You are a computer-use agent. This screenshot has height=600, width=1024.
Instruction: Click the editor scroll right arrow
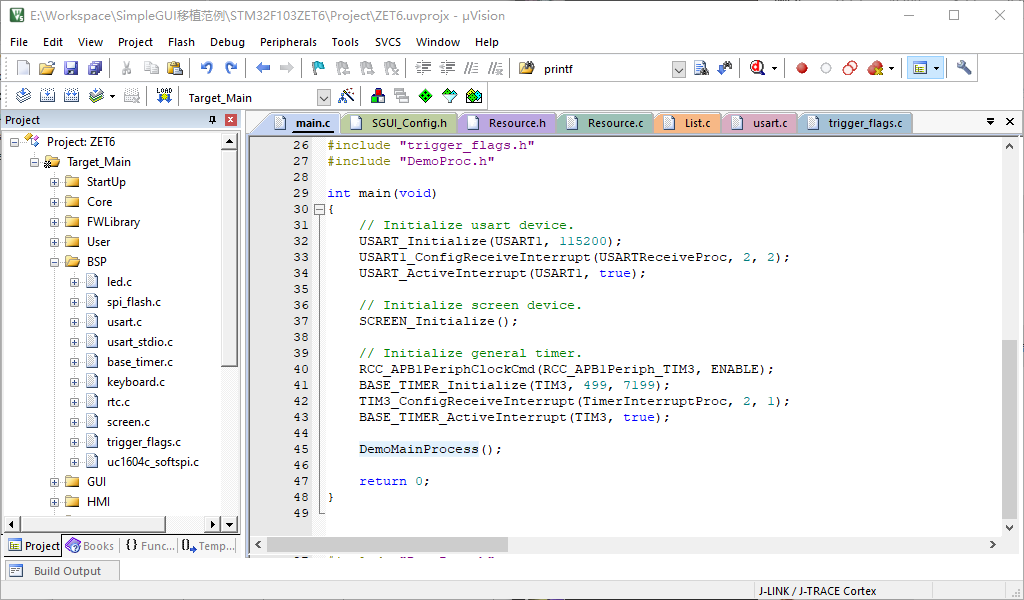pos(993,544)
